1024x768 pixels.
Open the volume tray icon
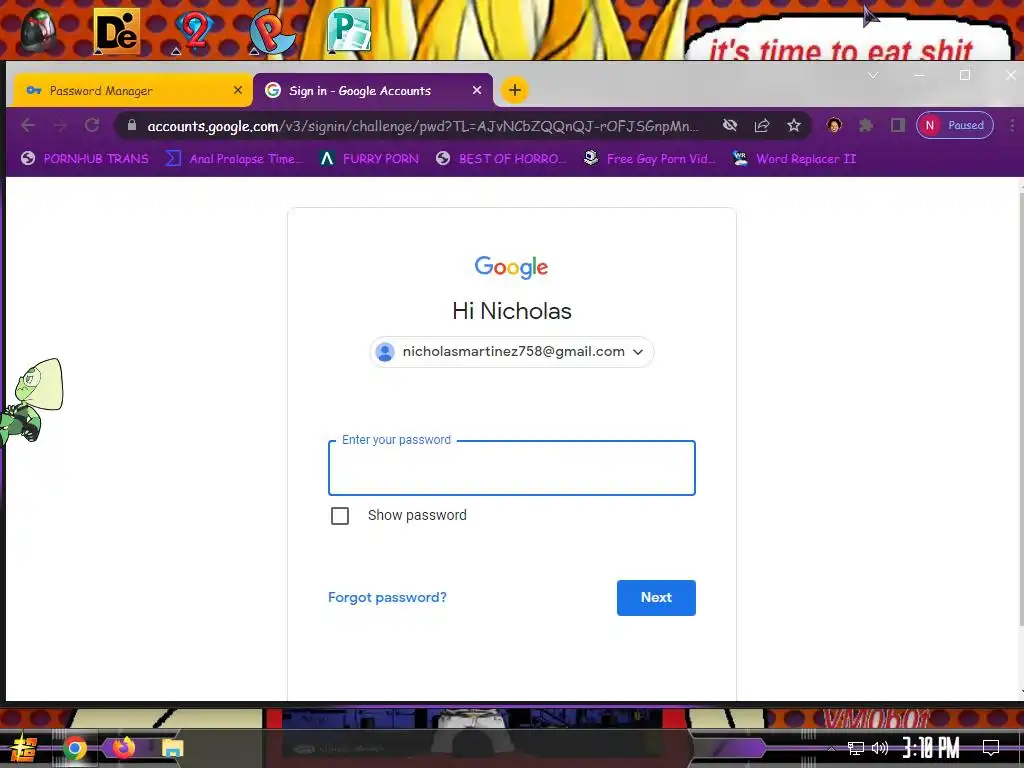pyautogui.click(x=880, y=748)
